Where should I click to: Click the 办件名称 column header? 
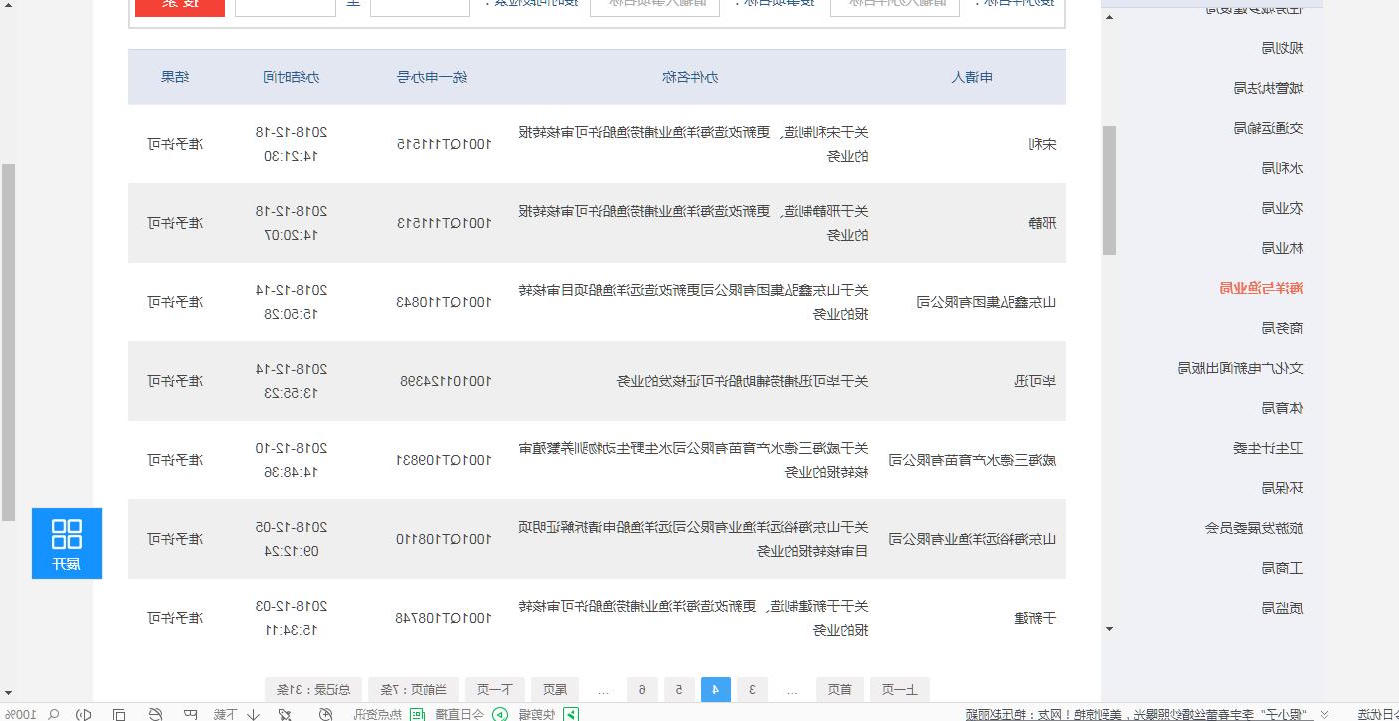(690, 77)
